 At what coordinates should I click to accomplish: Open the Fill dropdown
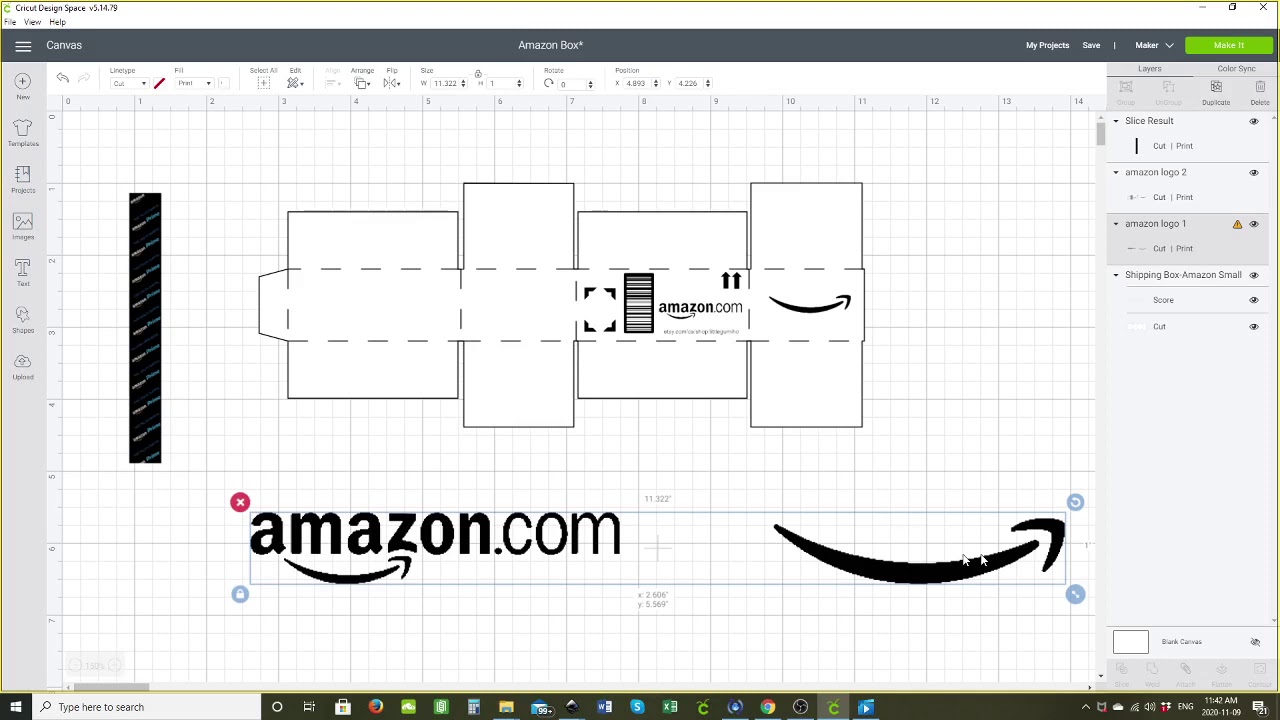click(x=195, y=83)
